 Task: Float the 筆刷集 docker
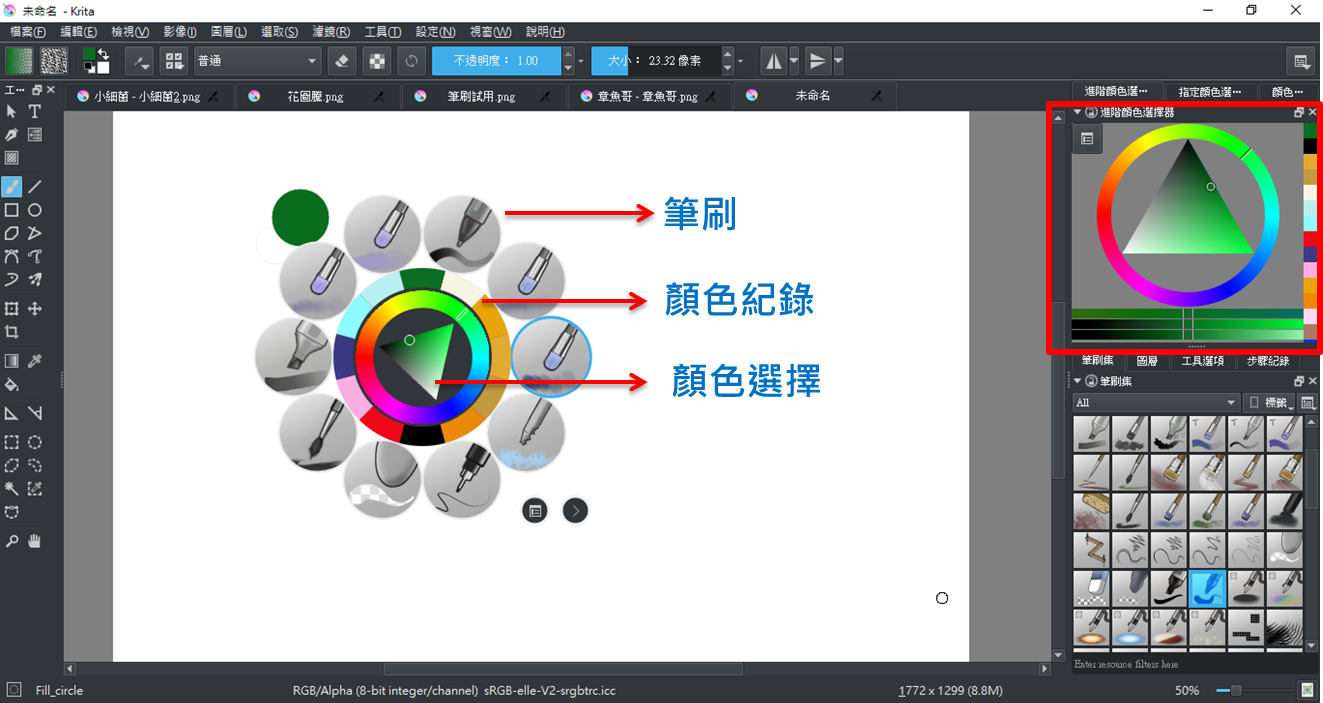tap(1298, 381)
